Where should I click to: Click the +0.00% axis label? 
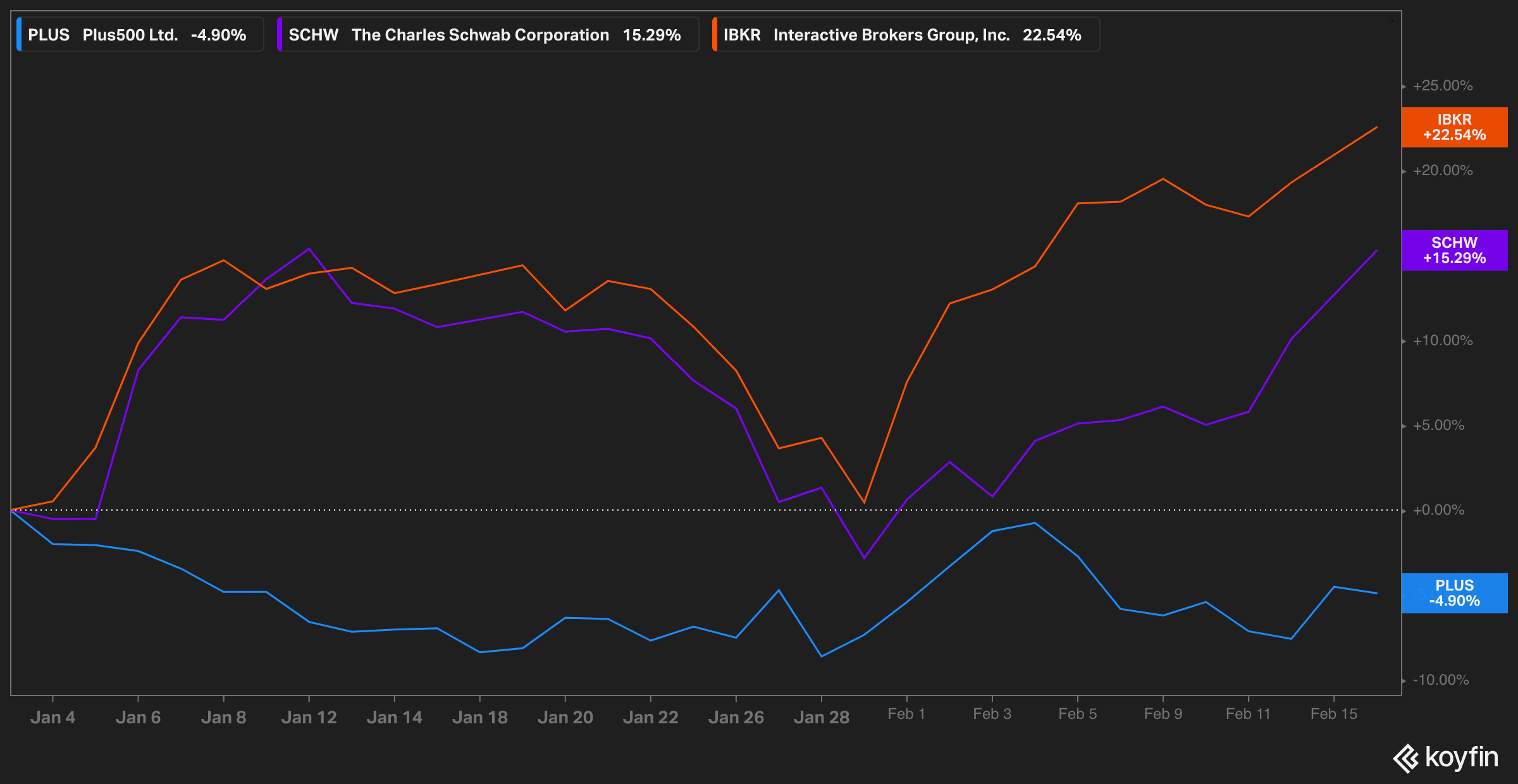[x=1438, y=510]
